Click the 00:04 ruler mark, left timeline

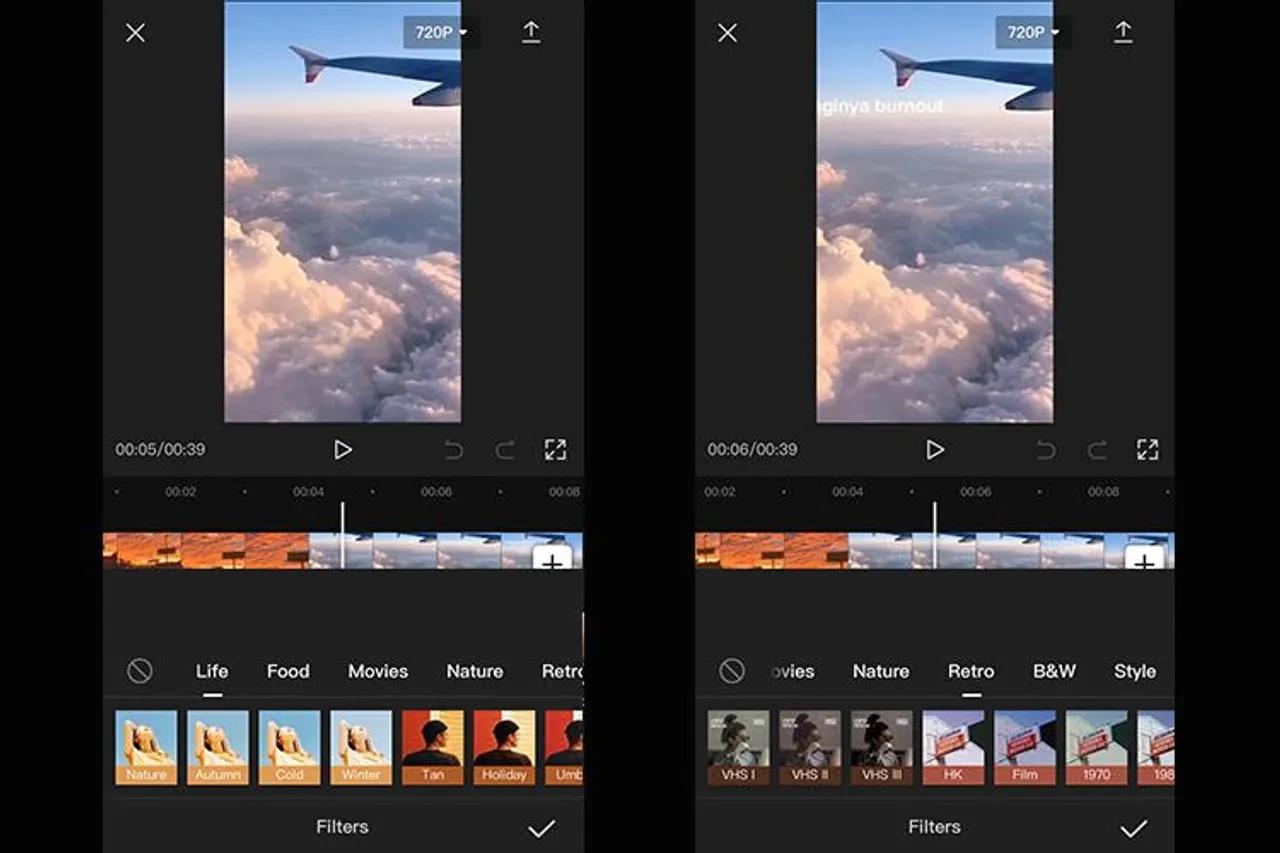pyautogui.click(x=308, y=492)
